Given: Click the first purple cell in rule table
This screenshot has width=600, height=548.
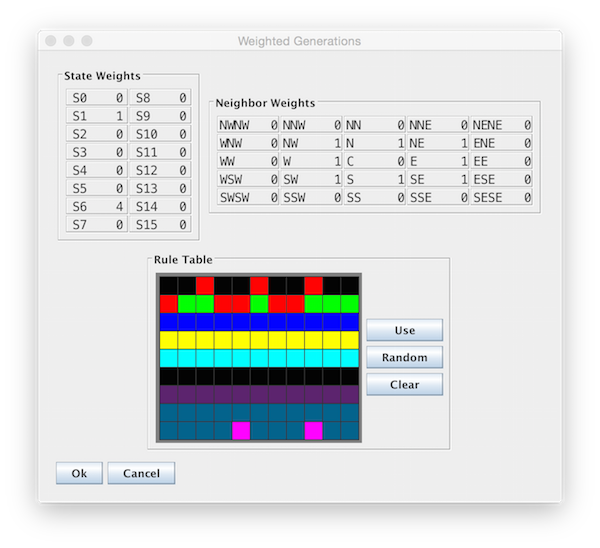Looking at the screenshot, I should tap(169, 394).
